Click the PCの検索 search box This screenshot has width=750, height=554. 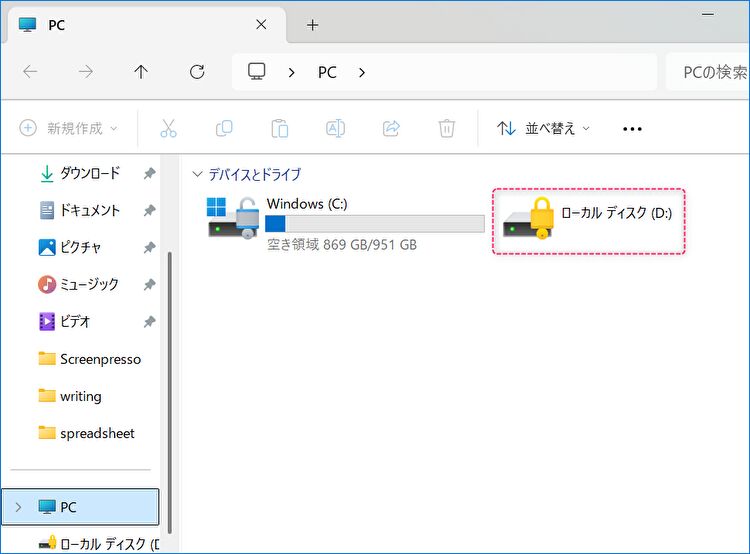(x=705, y=72)
